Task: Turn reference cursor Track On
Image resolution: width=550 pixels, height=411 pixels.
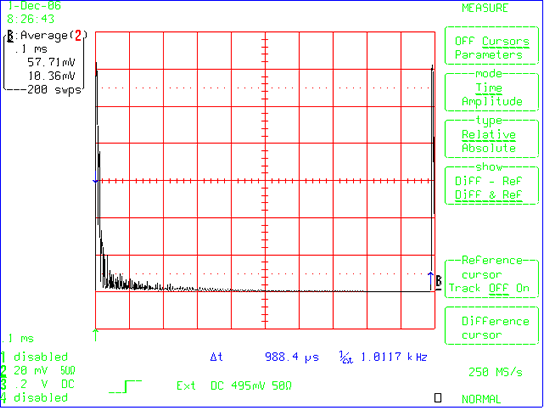Action: [522, 288]
